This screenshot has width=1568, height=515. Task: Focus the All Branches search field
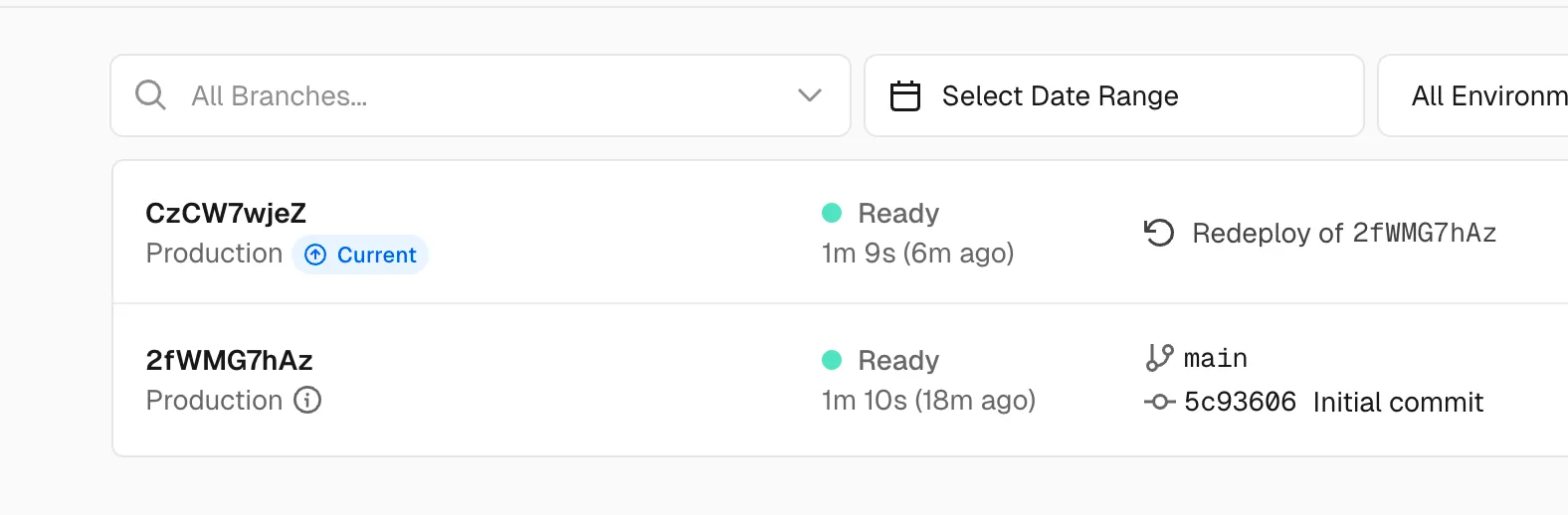480,95
